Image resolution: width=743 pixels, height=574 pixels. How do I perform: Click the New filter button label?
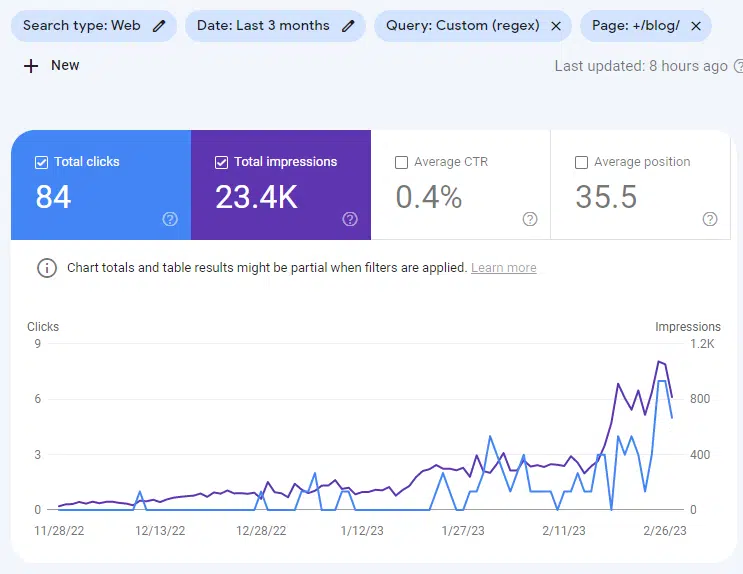click(x=65, y=65)
